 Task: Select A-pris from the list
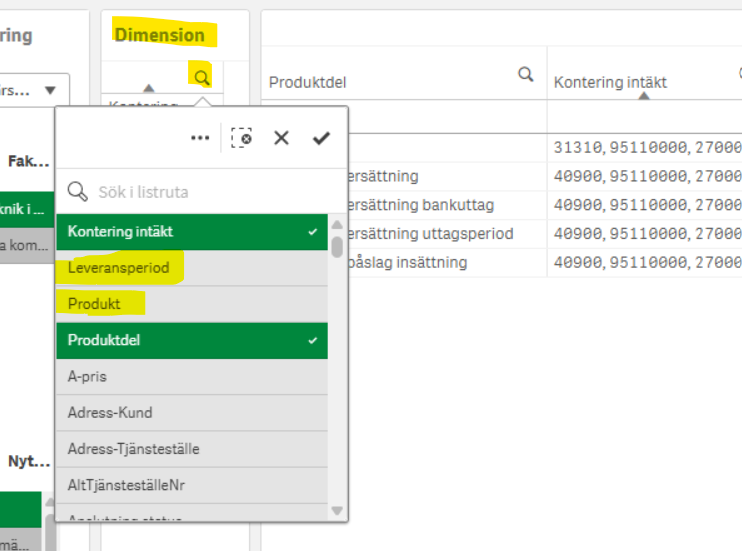click(x=190, y=377)
